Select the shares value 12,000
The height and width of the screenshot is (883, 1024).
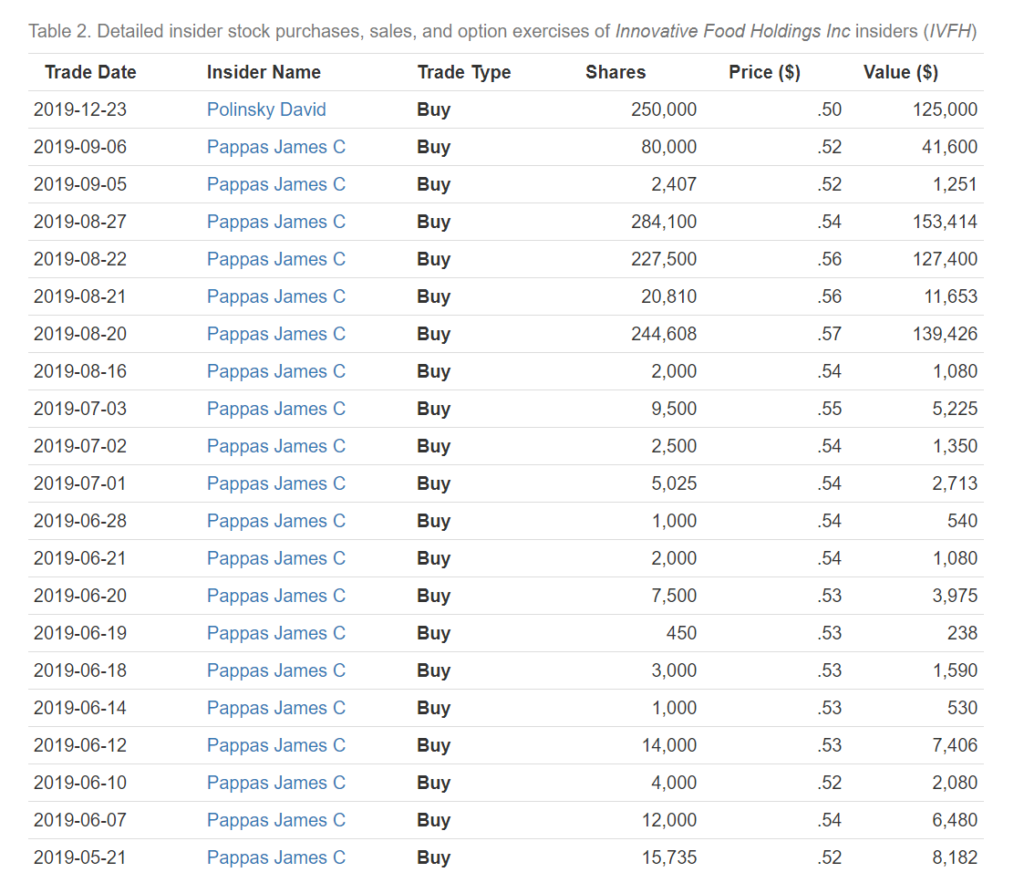[x=669, y=820]
